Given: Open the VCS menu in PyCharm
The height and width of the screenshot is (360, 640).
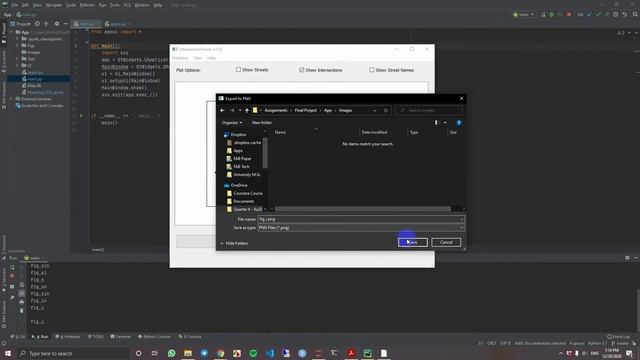Looking at the screenshot, I should [127, 5].
